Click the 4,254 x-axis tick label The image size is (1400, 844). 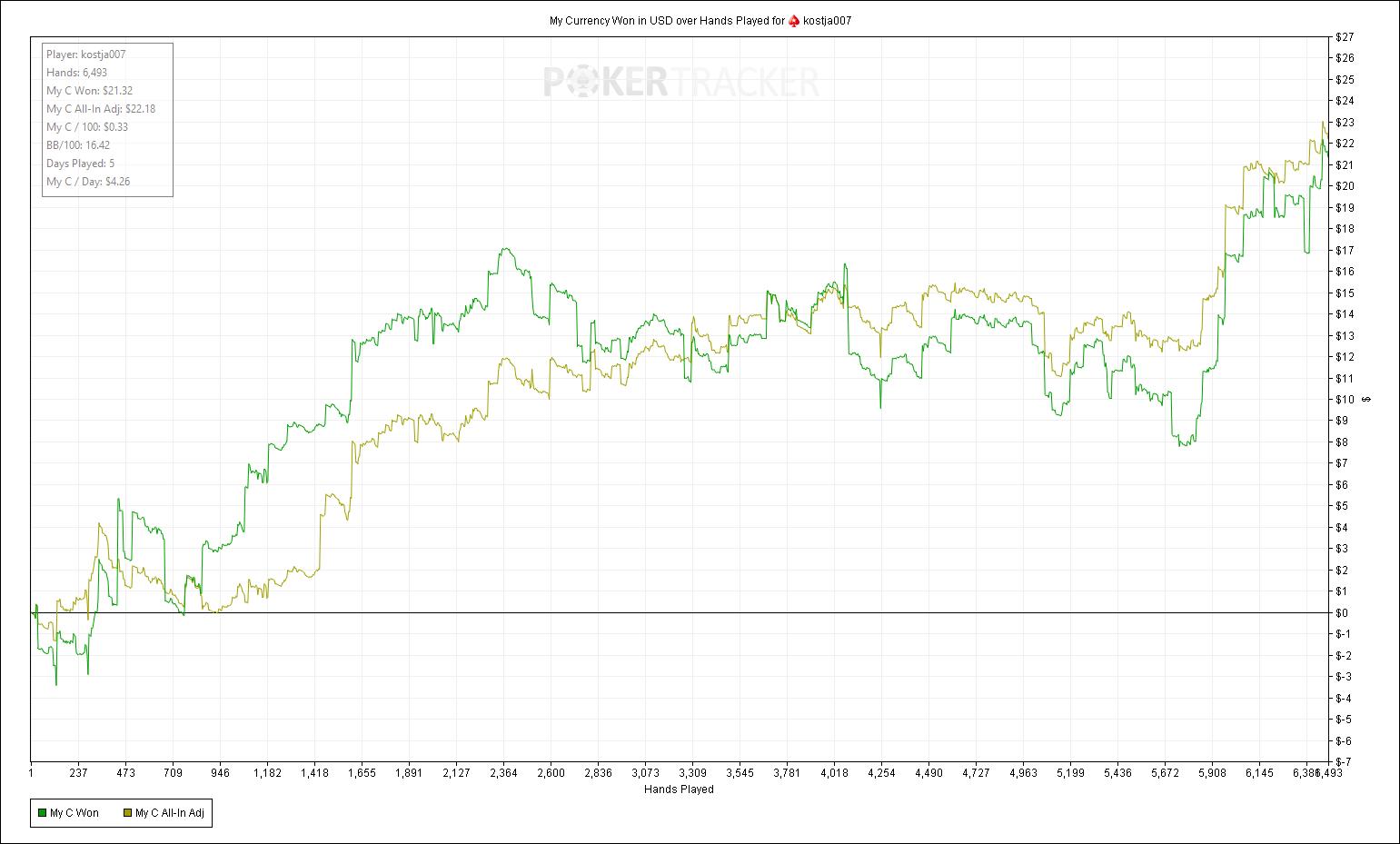(881, 773)
